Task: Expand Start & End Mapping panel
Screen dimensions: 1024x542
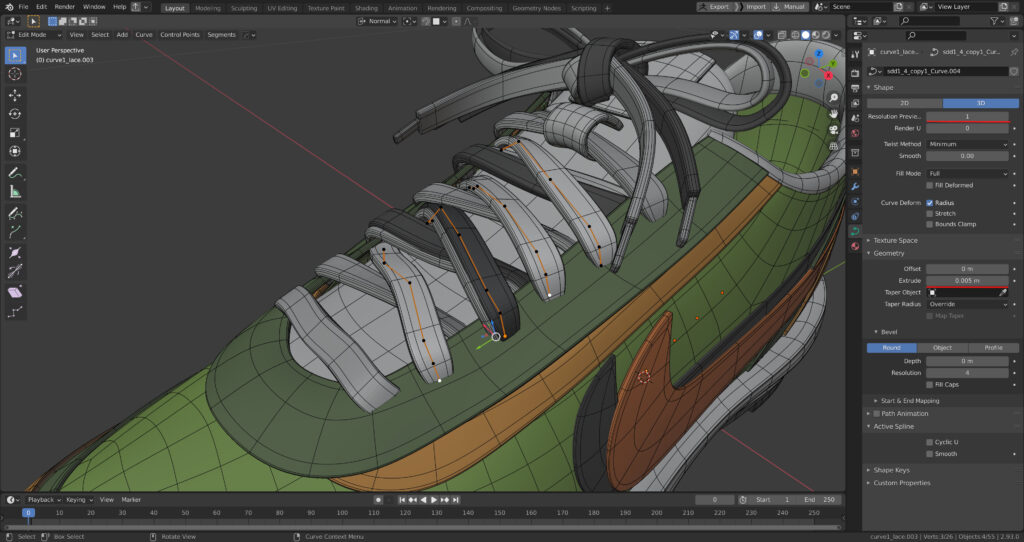Action: coord(910,401)
